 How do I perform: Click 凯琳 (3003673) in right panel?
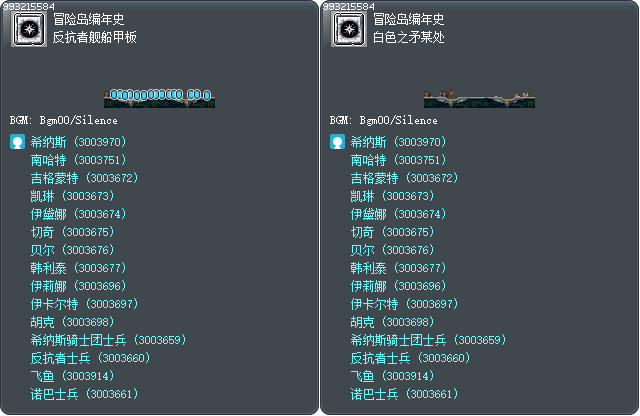[392, 196]
